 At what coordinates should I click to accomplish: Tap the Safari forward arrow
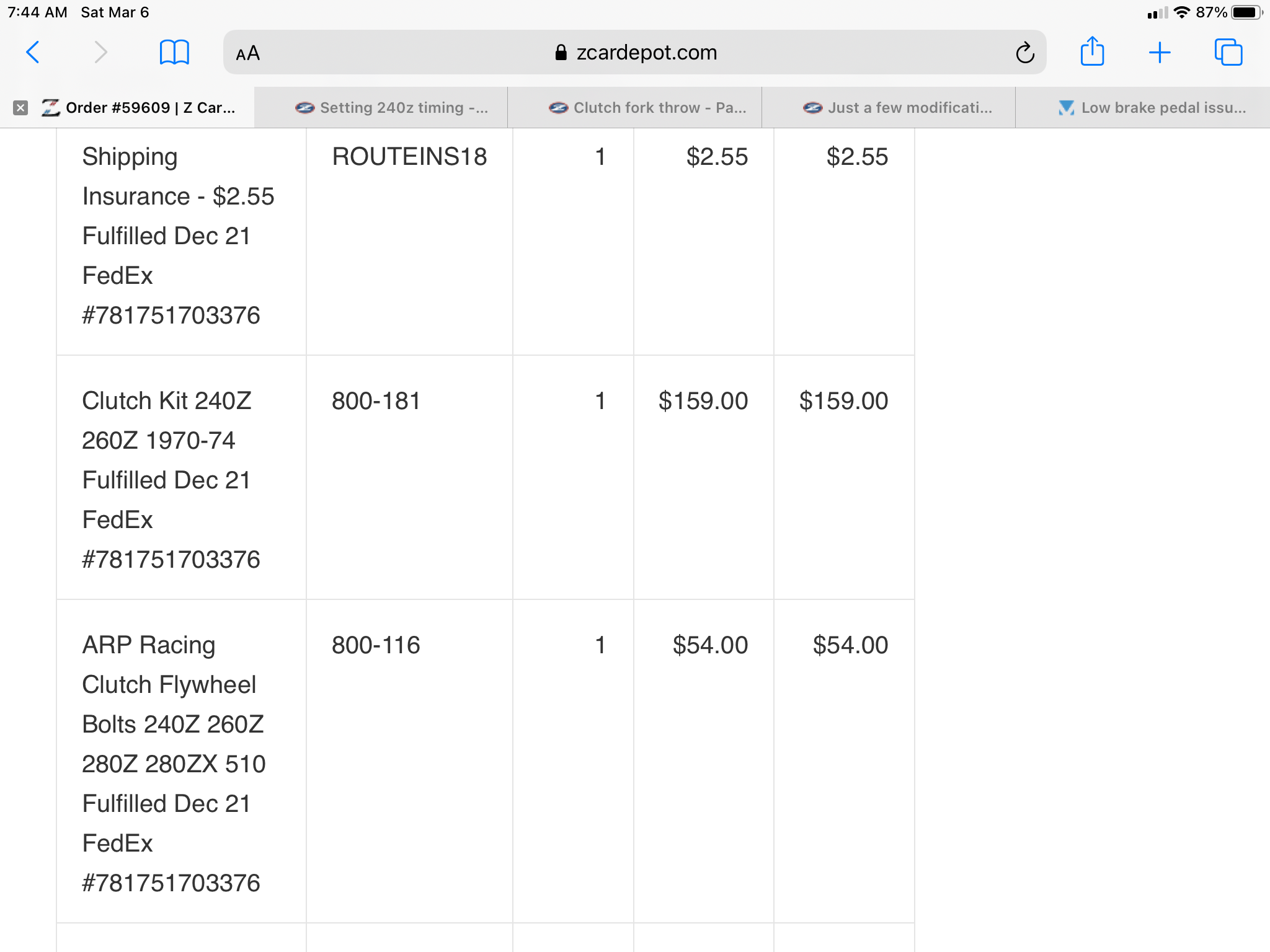[100, 53]
